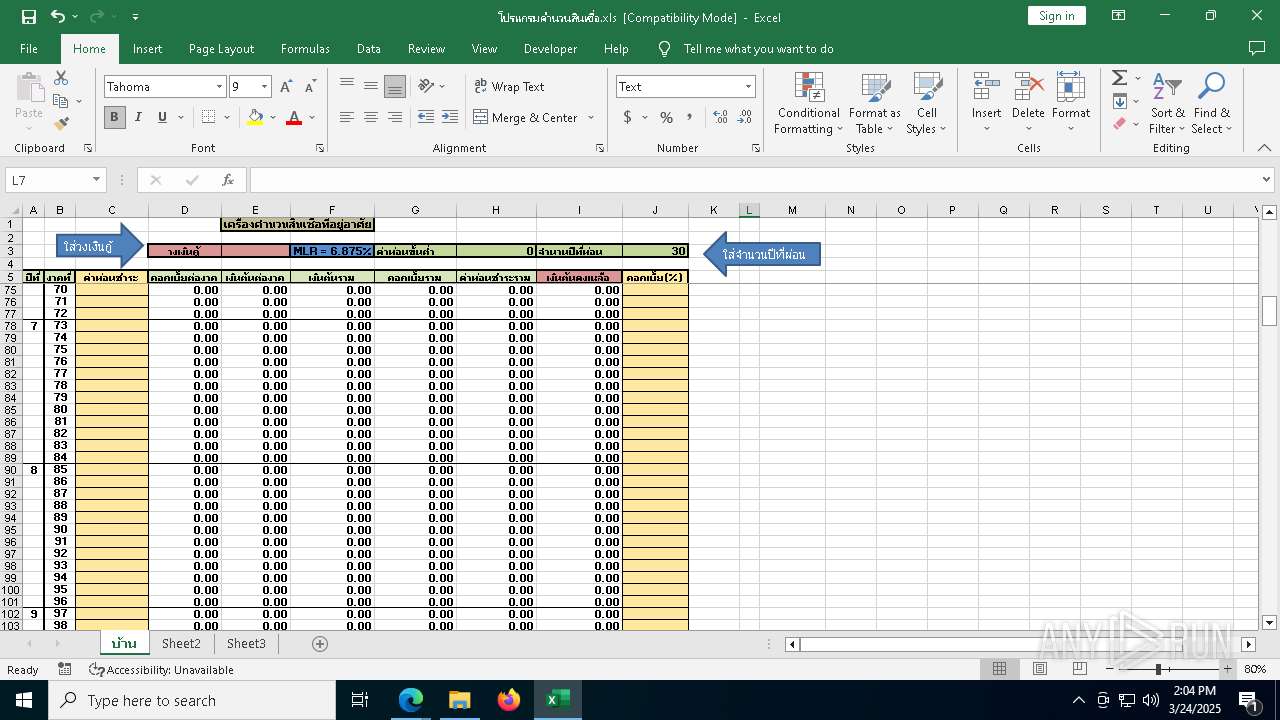Set Bottom Align for cell content
This screenshot has height=720, width=1280.
[395, 86]
